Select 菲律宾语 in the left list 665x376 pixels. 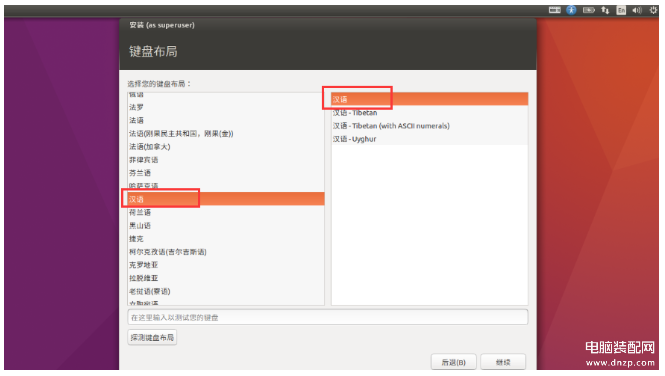point(226,160)
